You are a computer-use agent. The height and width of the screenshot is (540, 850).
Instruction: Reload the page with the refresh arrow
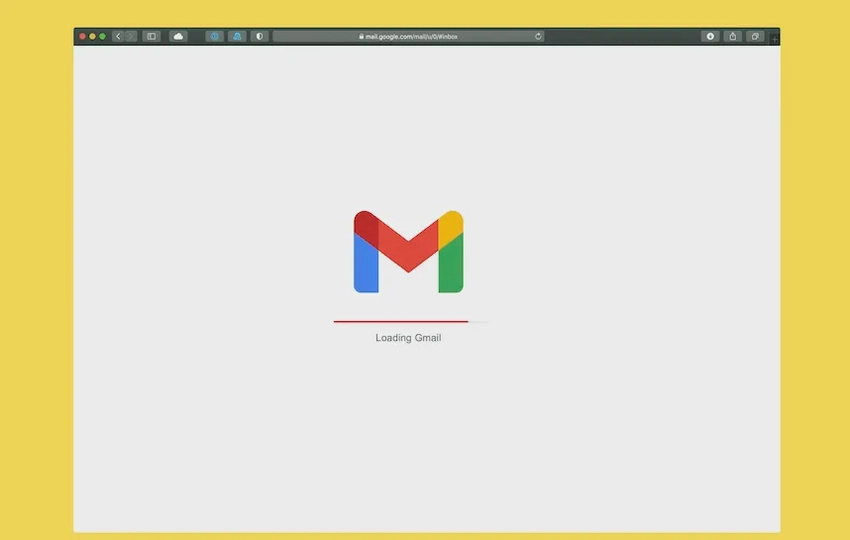coord(538,36)
